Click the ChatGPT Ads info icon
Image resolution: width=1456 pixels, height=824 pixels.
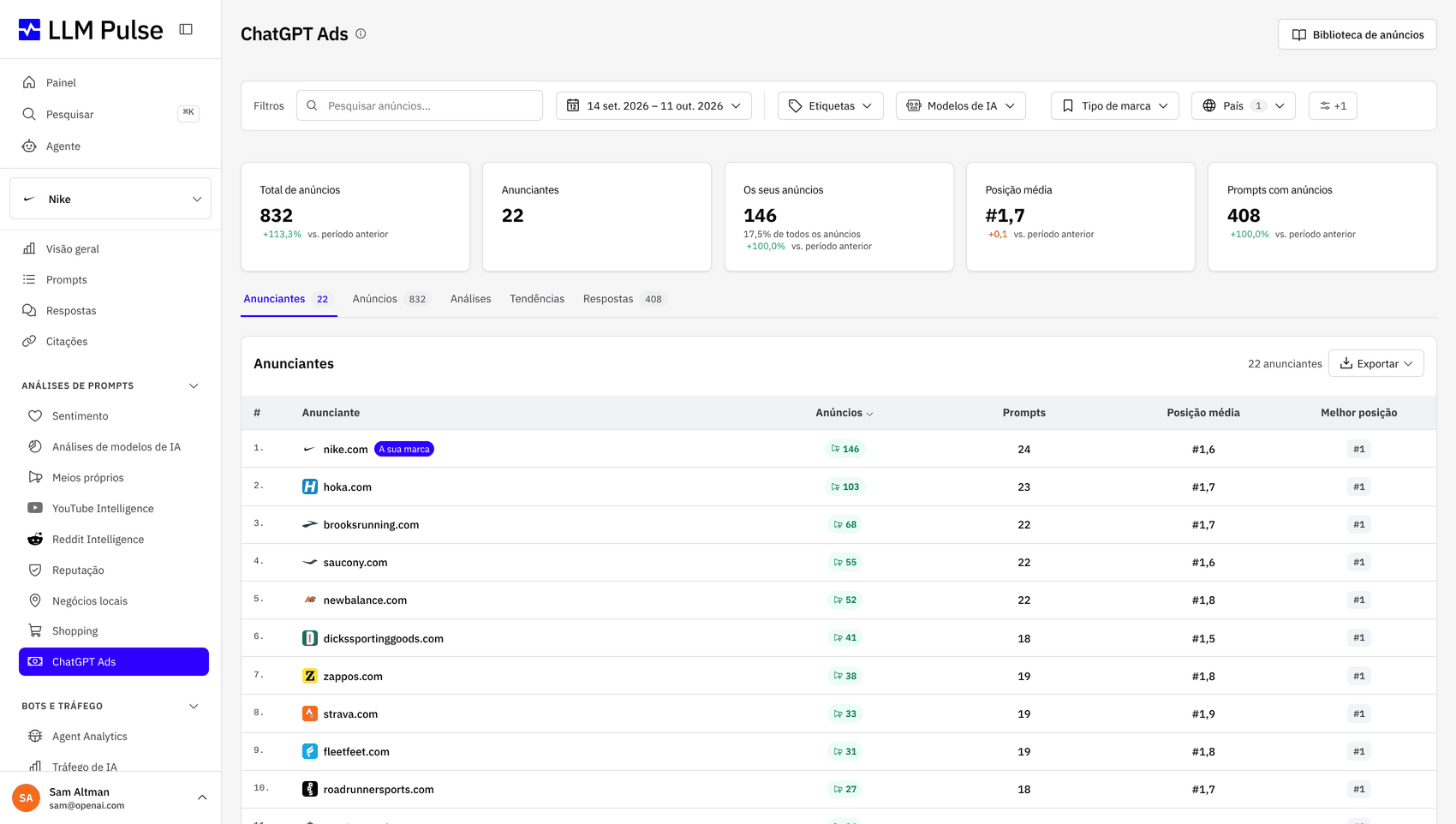pos(361,34)
